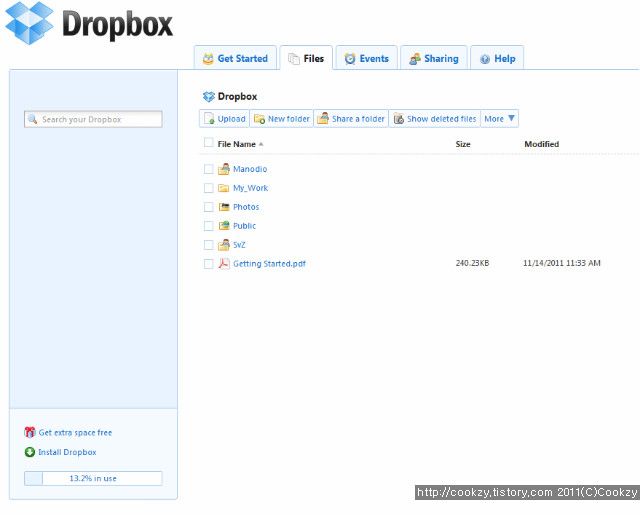Check the Public folder checkbox
This screenshot has height=515, width=640.
tap(209, 226)
